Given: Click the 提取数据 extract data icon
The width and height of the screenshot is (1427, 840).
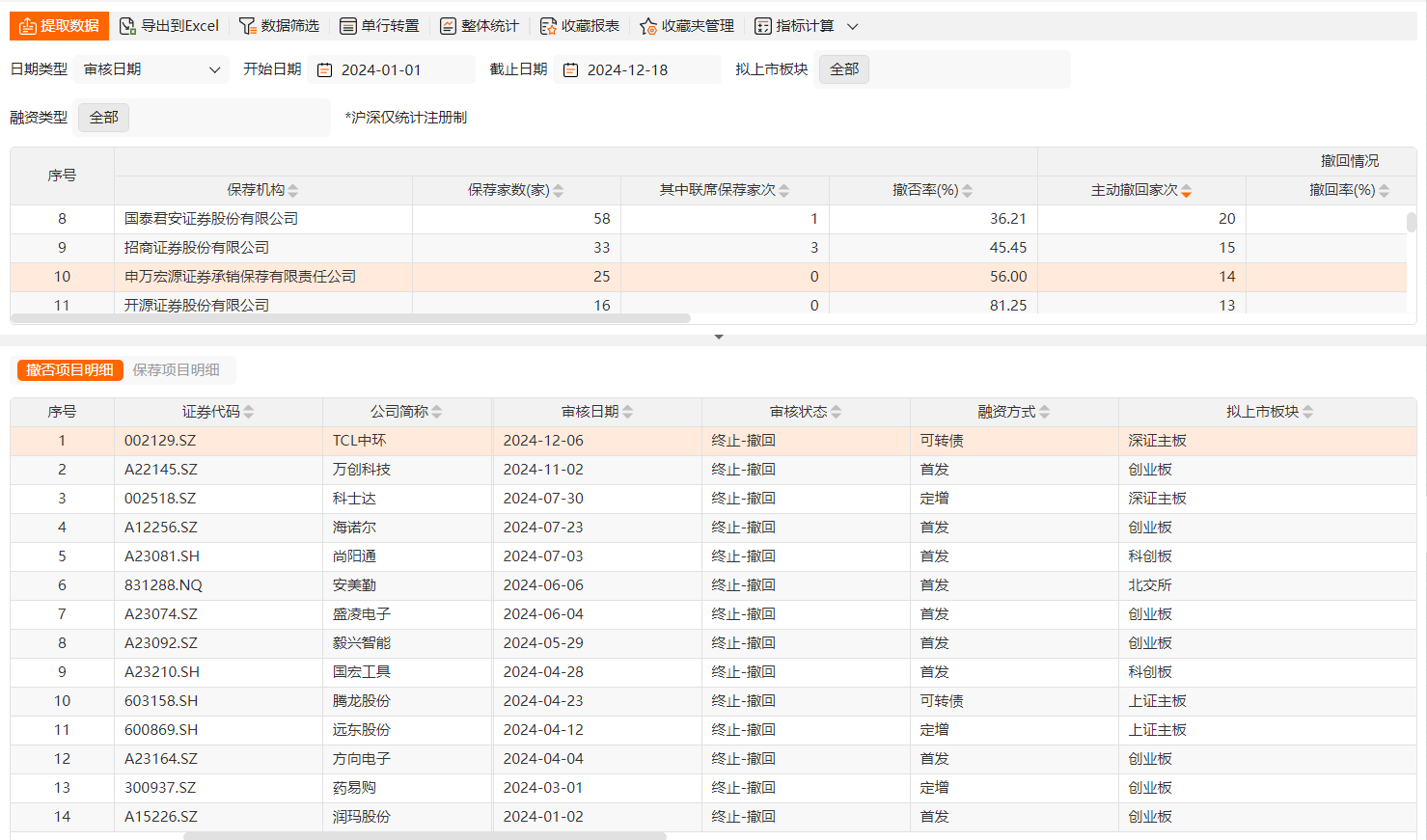Looking at the screenshot, I should [x=28, y=26].
